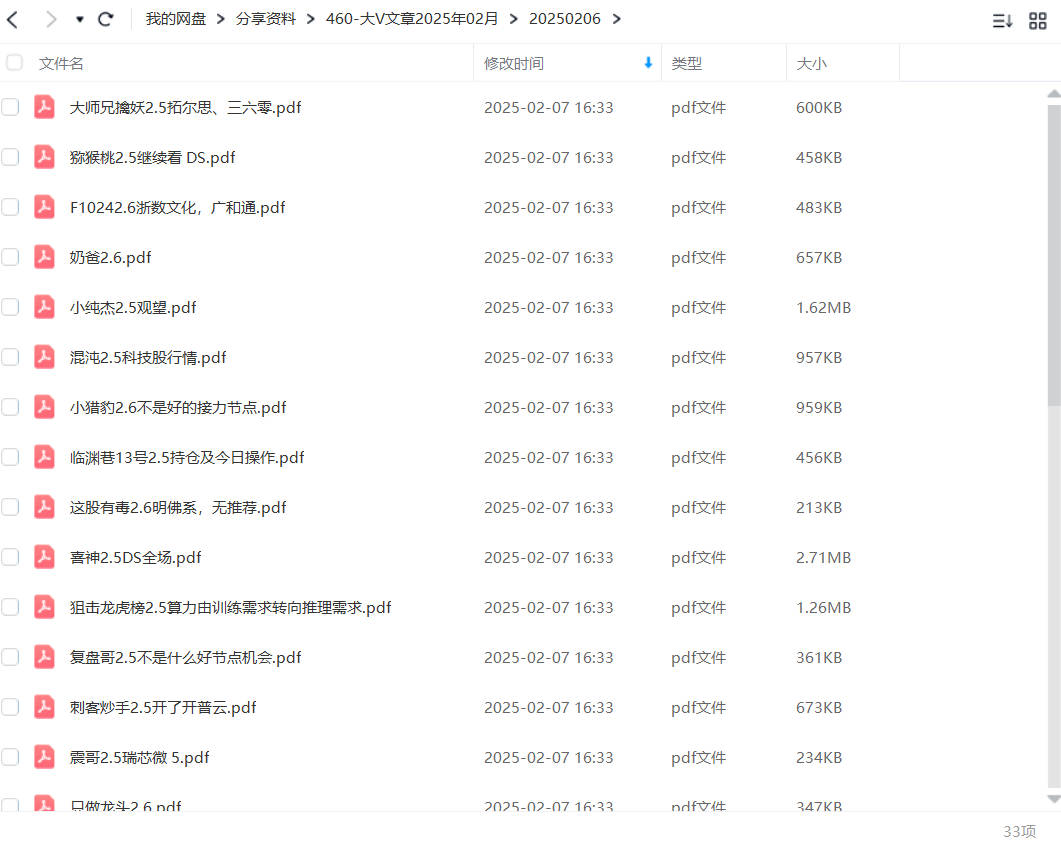Click PDF icon of 喜神2.5DS全场.pdf
1061x847 pixels.
[x=45, y=557]
